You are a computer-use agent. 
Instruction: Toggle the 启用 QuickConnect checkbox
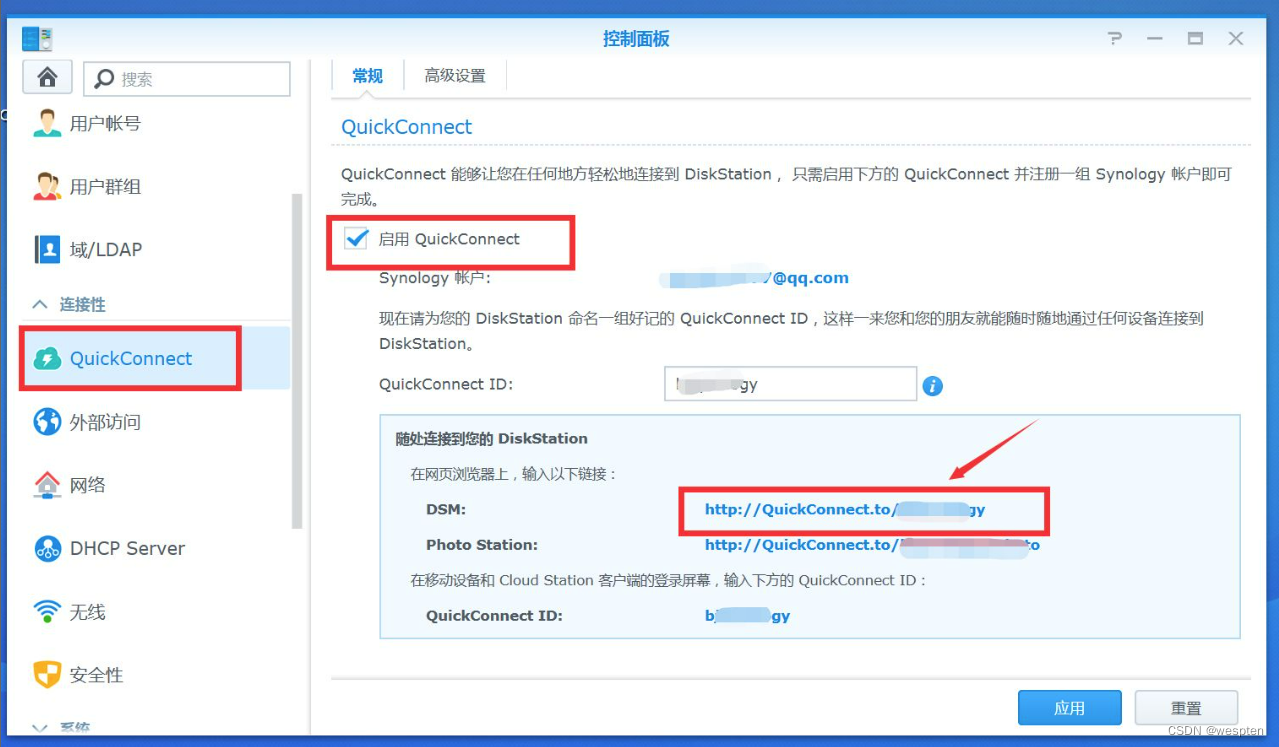tap(356, 239)
